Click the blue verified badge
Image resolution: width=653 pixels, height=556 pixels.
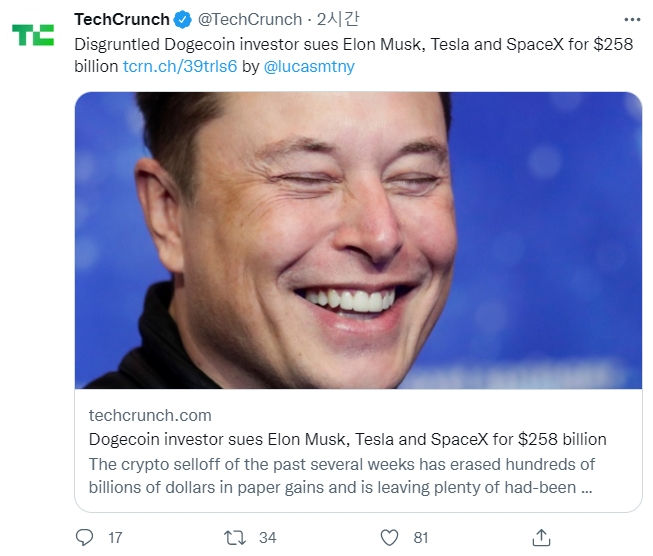[183, 19]
